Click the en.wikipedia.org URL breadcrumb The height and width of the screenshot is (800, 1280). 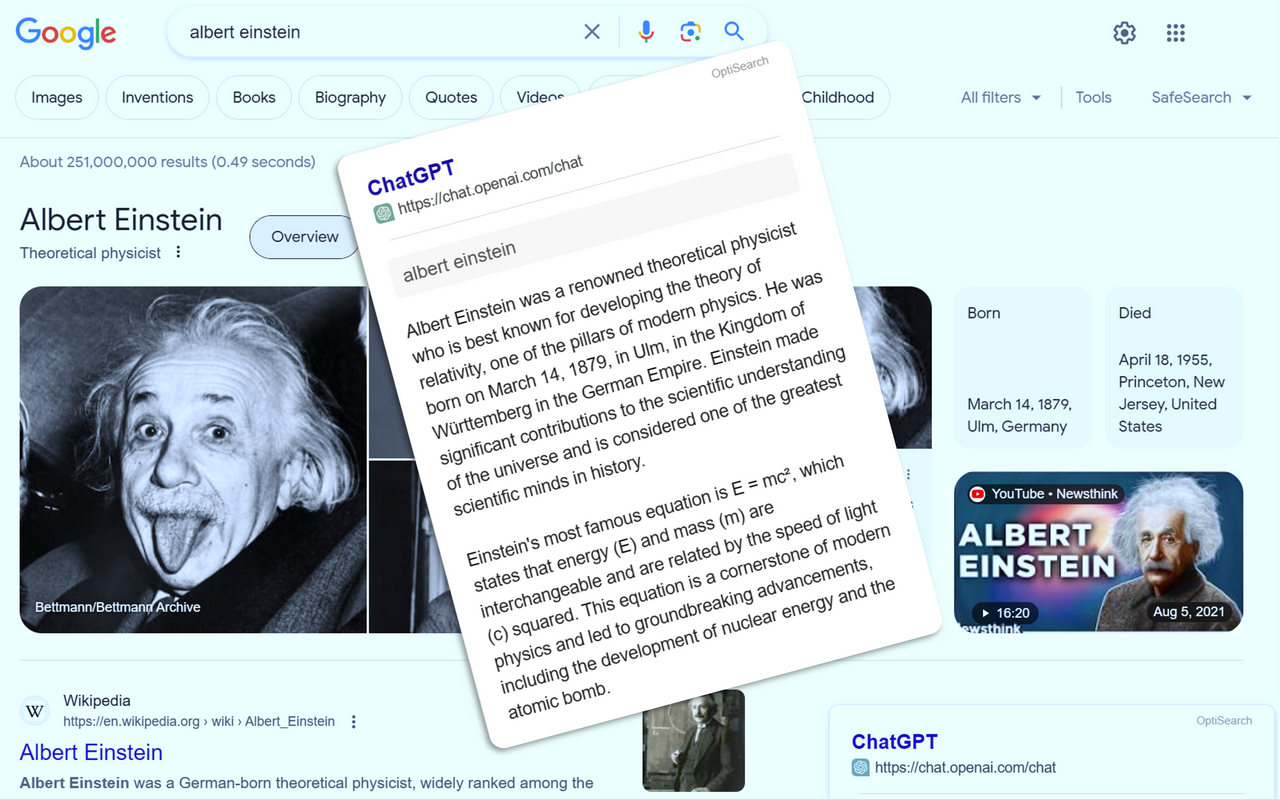tap(199, 721)
